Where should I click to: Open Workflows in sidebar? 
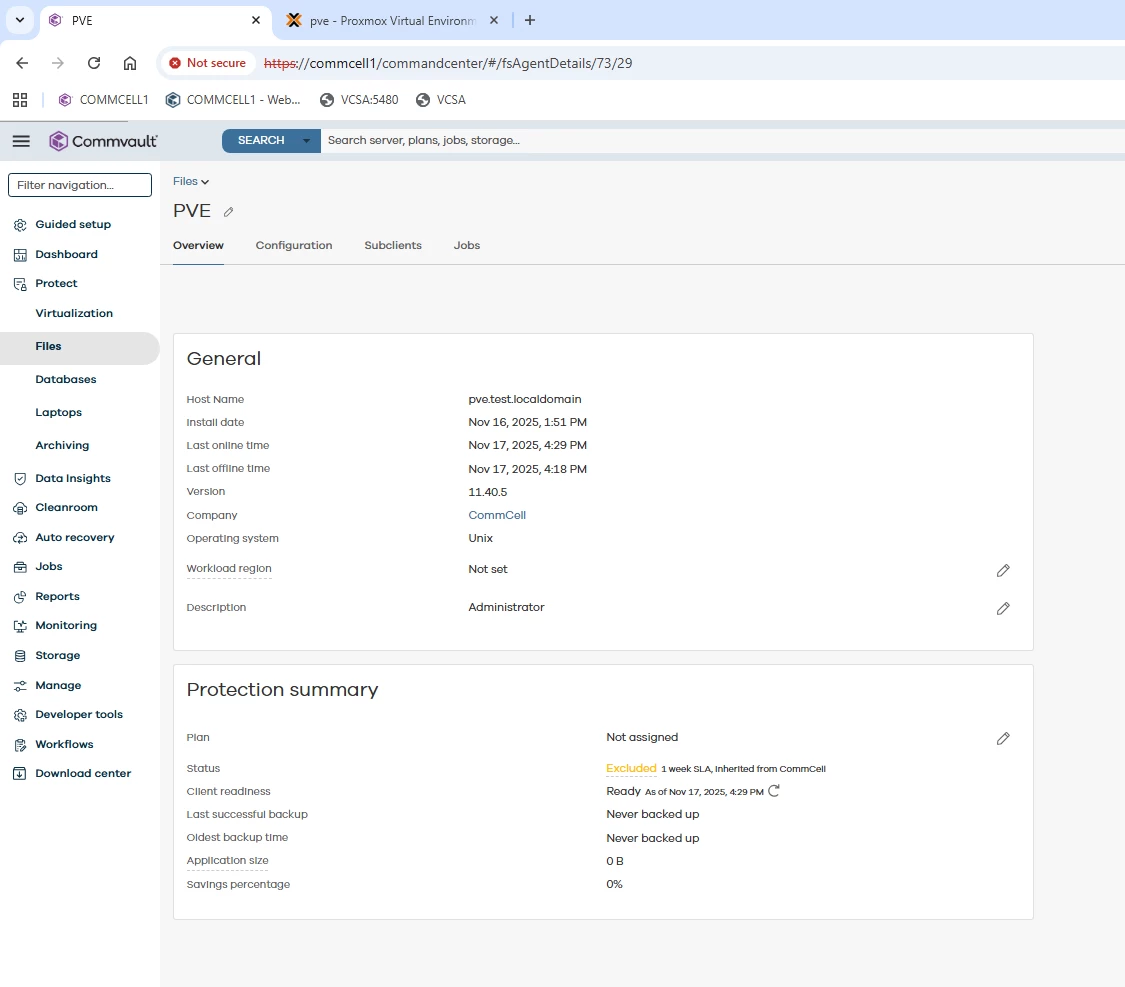click(64, 745)
